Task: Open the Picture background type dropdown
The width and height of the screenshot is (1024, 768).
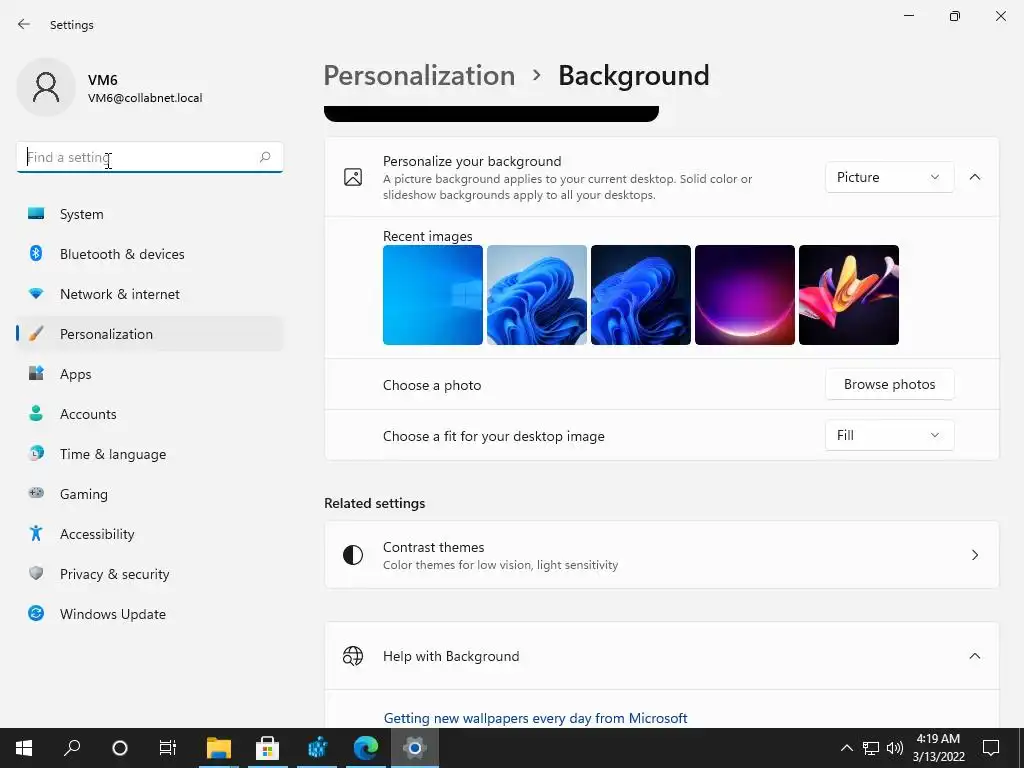Action: 889,177
